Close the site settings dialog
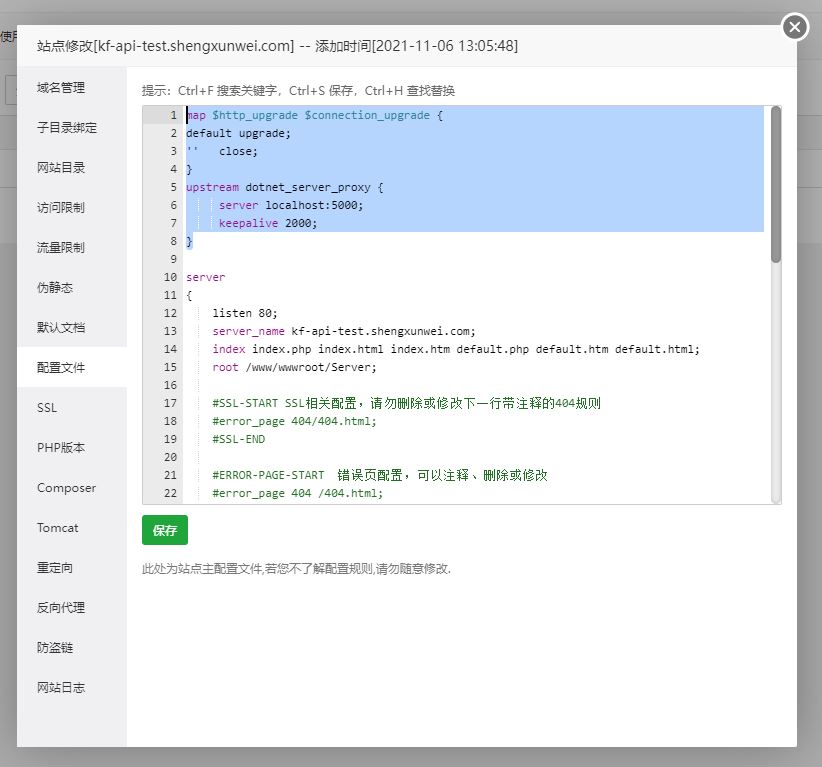822x767 pixels. 794,27
